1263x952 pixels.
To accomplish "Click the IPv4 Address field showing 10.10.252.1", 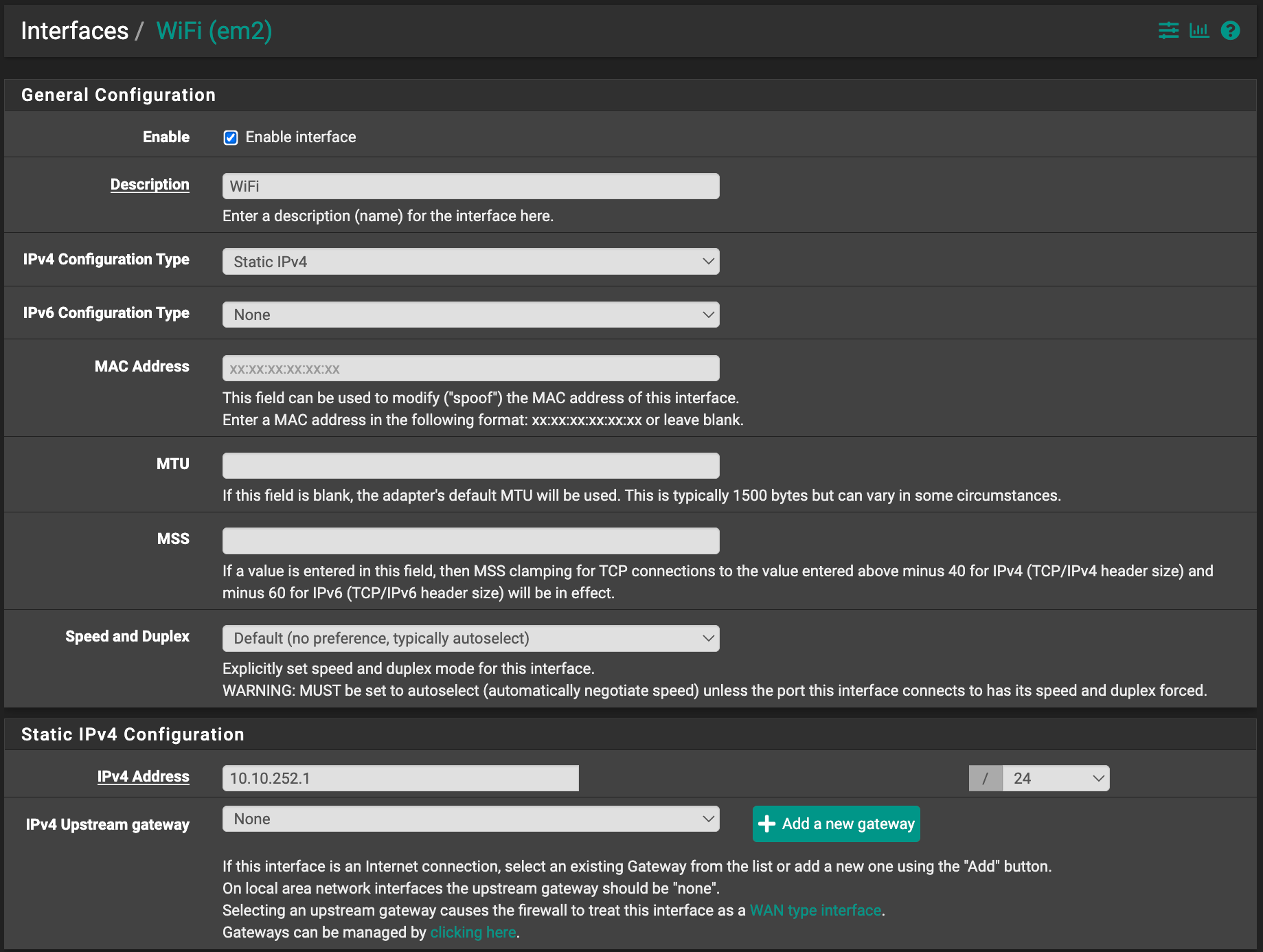I will pos(400,778).
